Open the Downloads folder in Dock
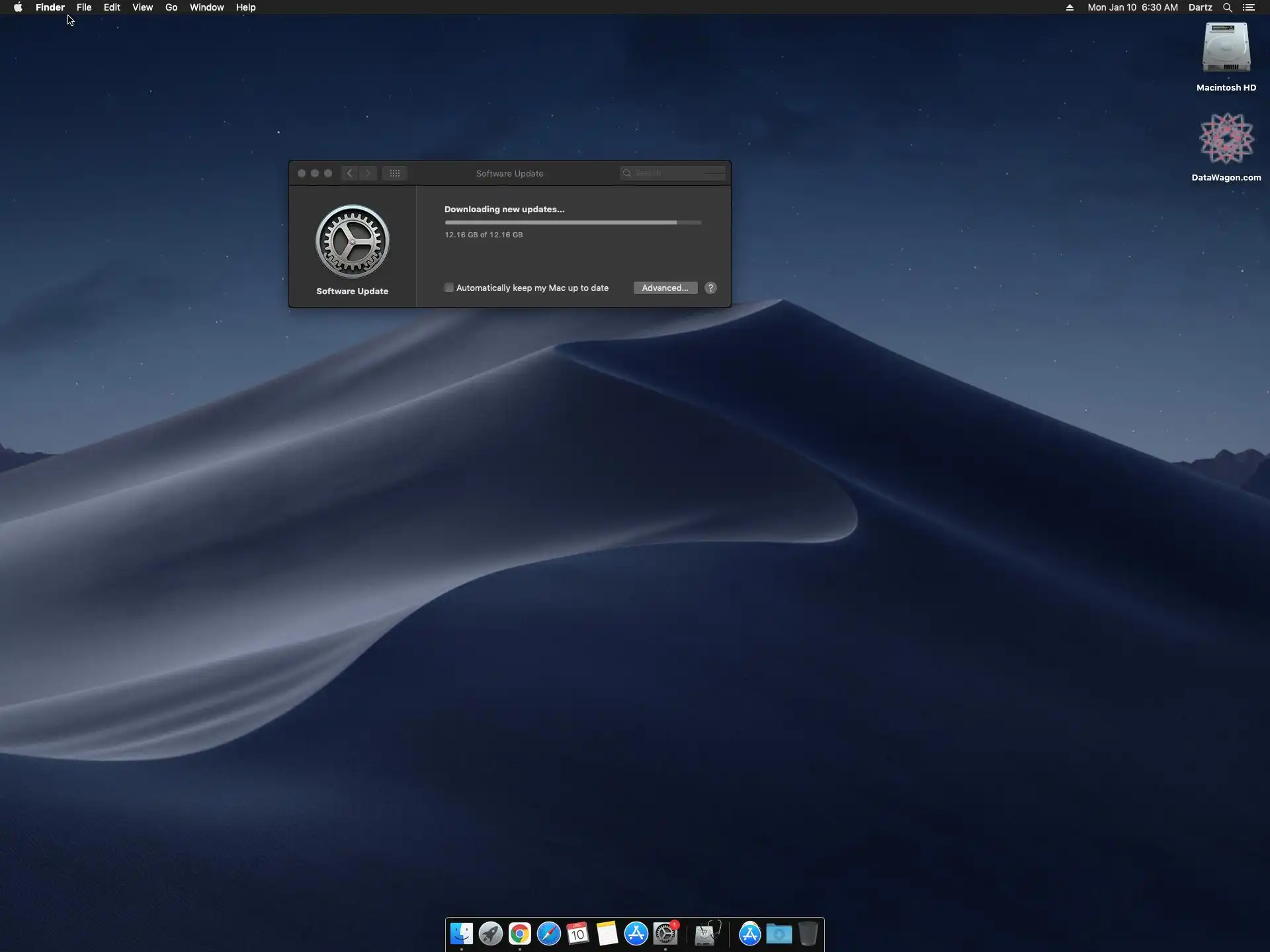 pyautogui.click(x=779, y=933)
